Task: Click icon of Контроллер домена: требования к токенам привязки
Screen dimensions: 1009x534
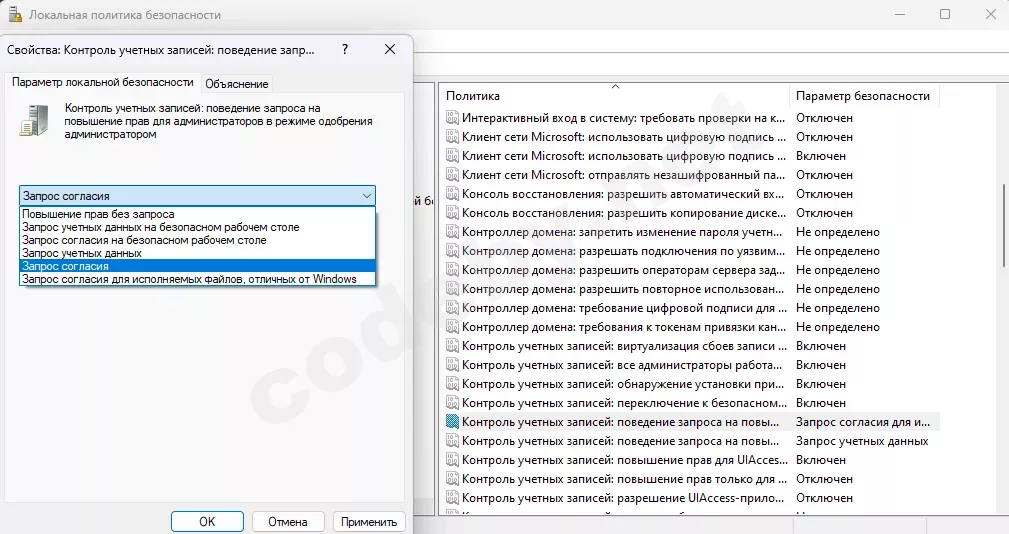Action: pyautogui.click(x=452, y=327)
